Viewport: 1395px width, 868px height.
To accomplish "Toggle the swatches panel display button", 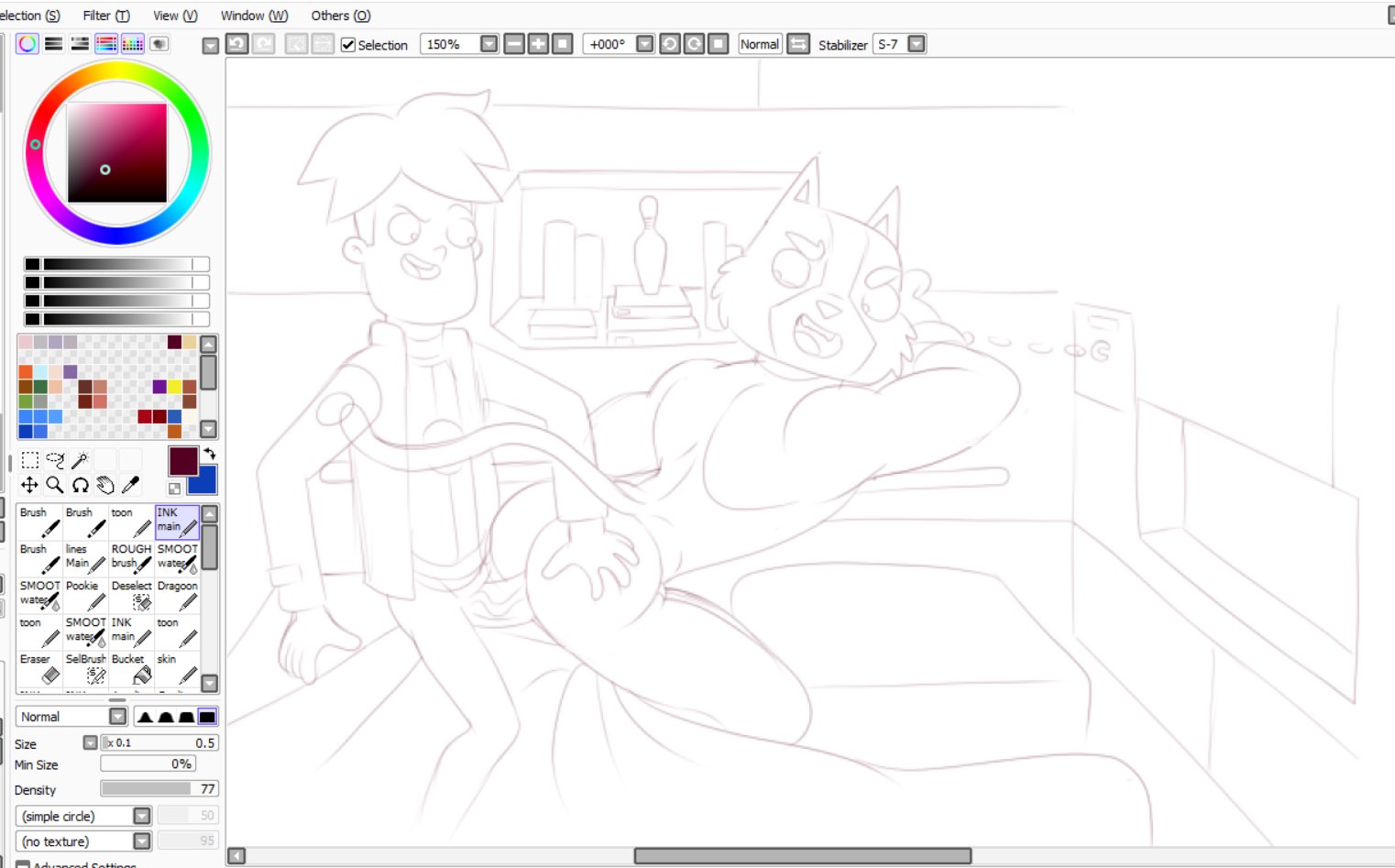I will click(133, 44).
